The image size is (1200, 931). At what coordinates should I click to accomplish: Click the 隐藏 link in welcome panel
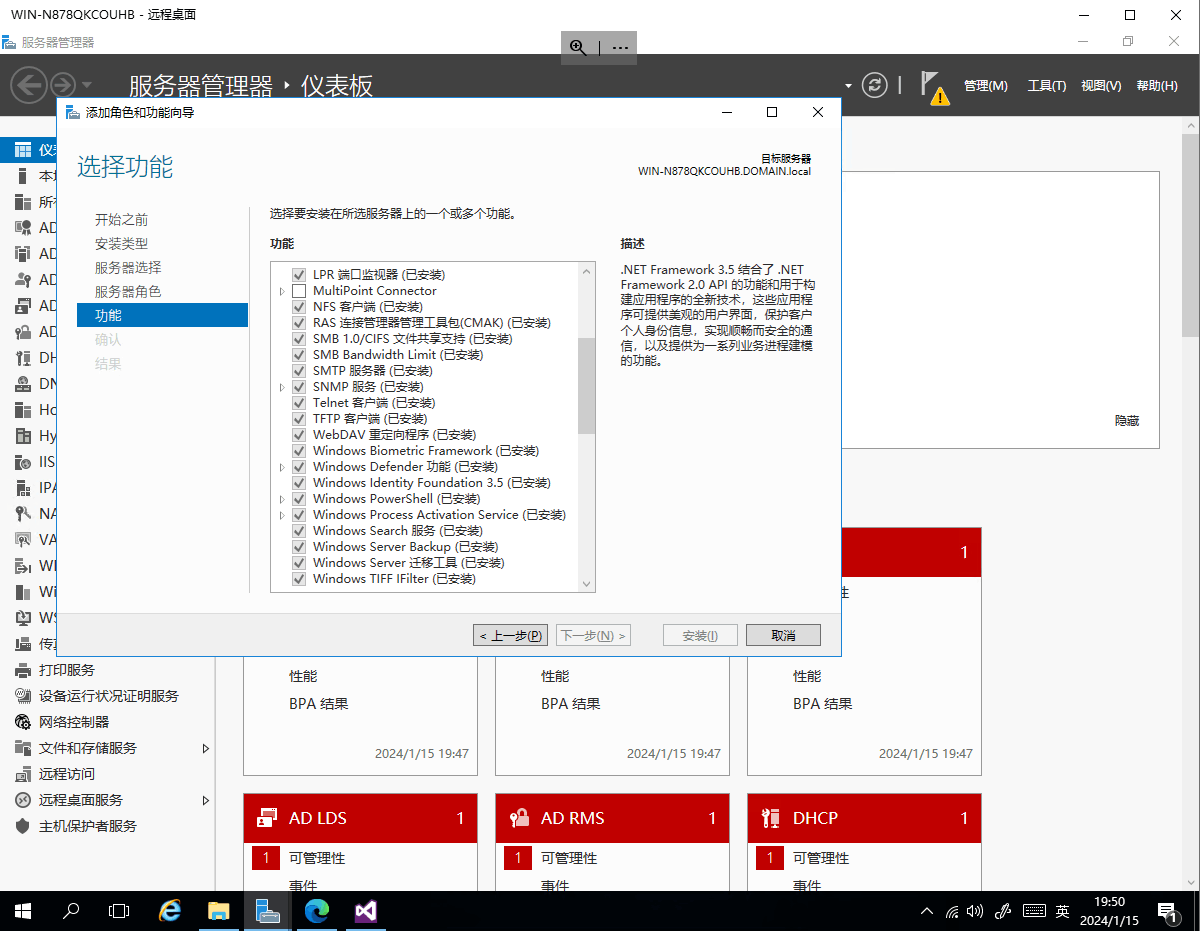click(1127, 421)
